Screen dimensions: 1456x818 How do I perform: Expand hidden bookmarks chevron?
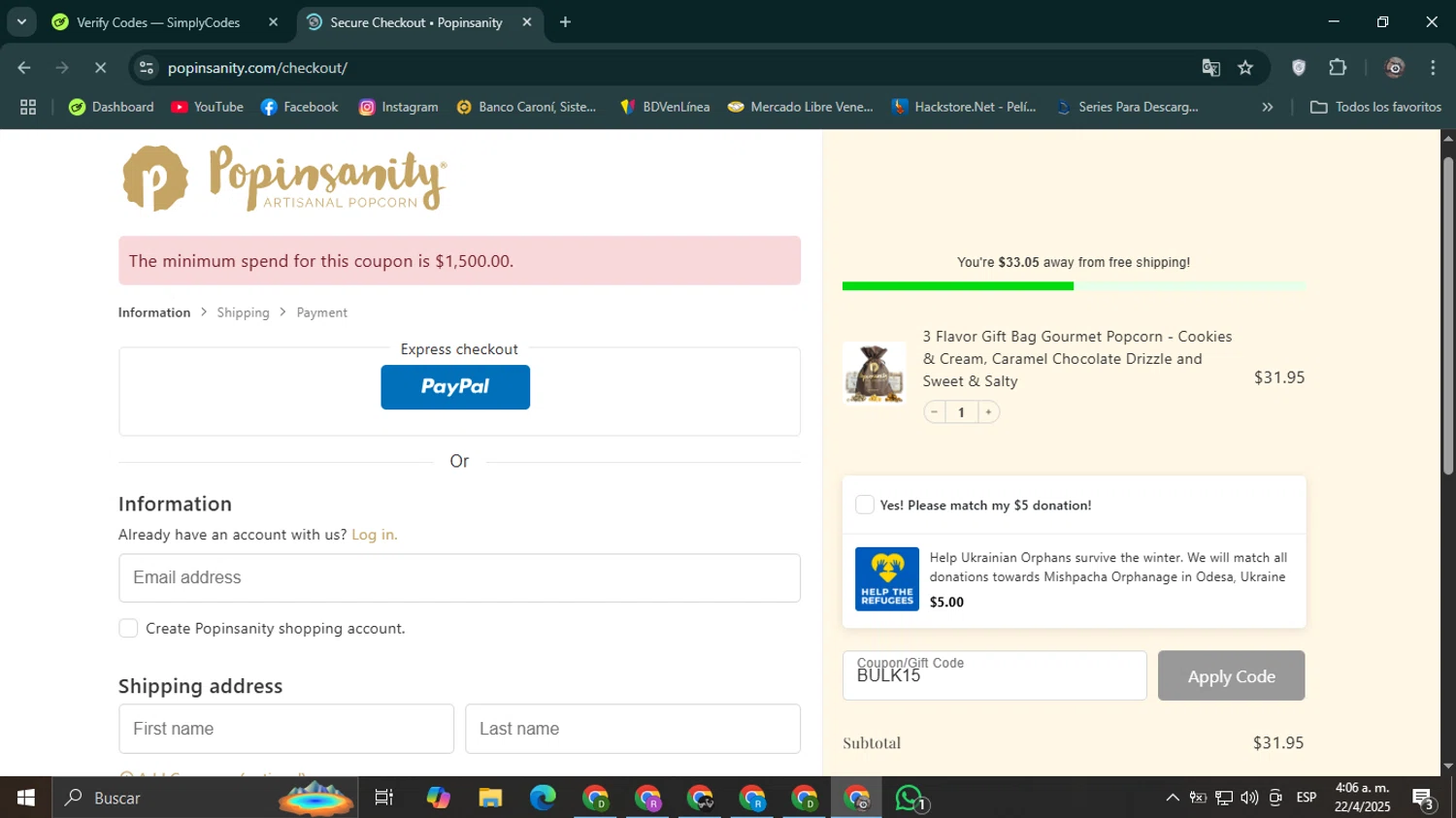pyautogui.click(x=1267, y=107)
